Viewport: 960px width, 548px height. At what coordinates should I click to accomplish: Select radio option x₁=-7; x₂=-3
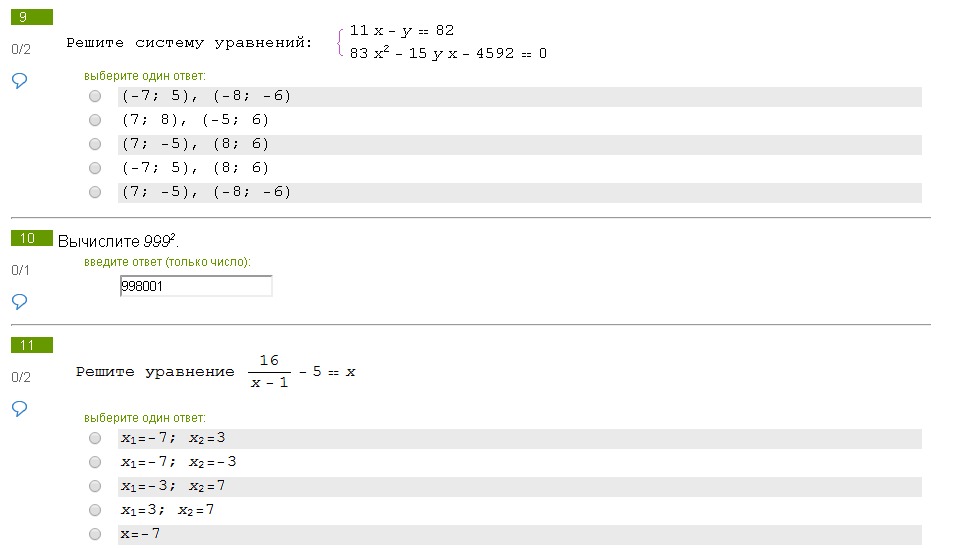95,462
